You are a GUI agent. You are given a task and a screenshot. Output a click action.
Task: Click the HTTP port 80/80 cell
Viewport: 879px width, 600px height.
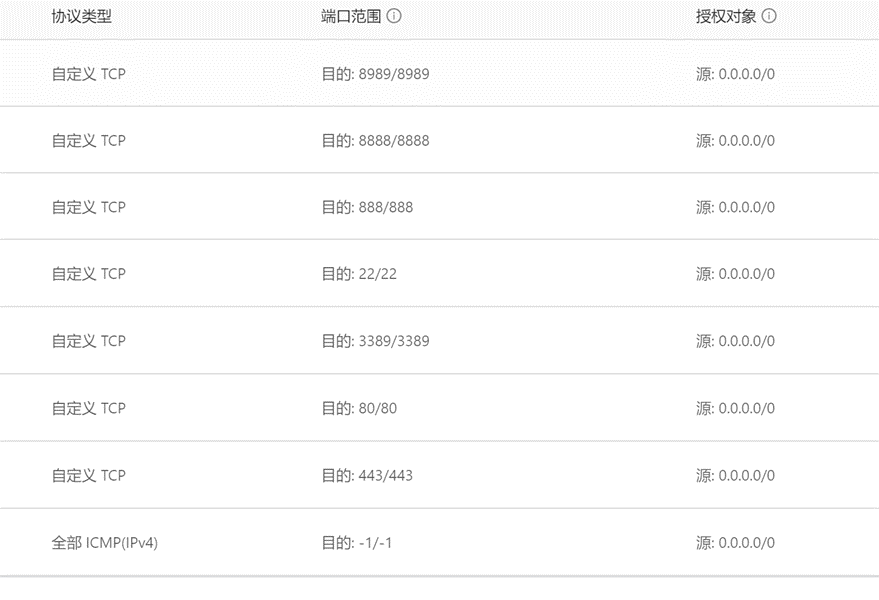tap(359, 408)
